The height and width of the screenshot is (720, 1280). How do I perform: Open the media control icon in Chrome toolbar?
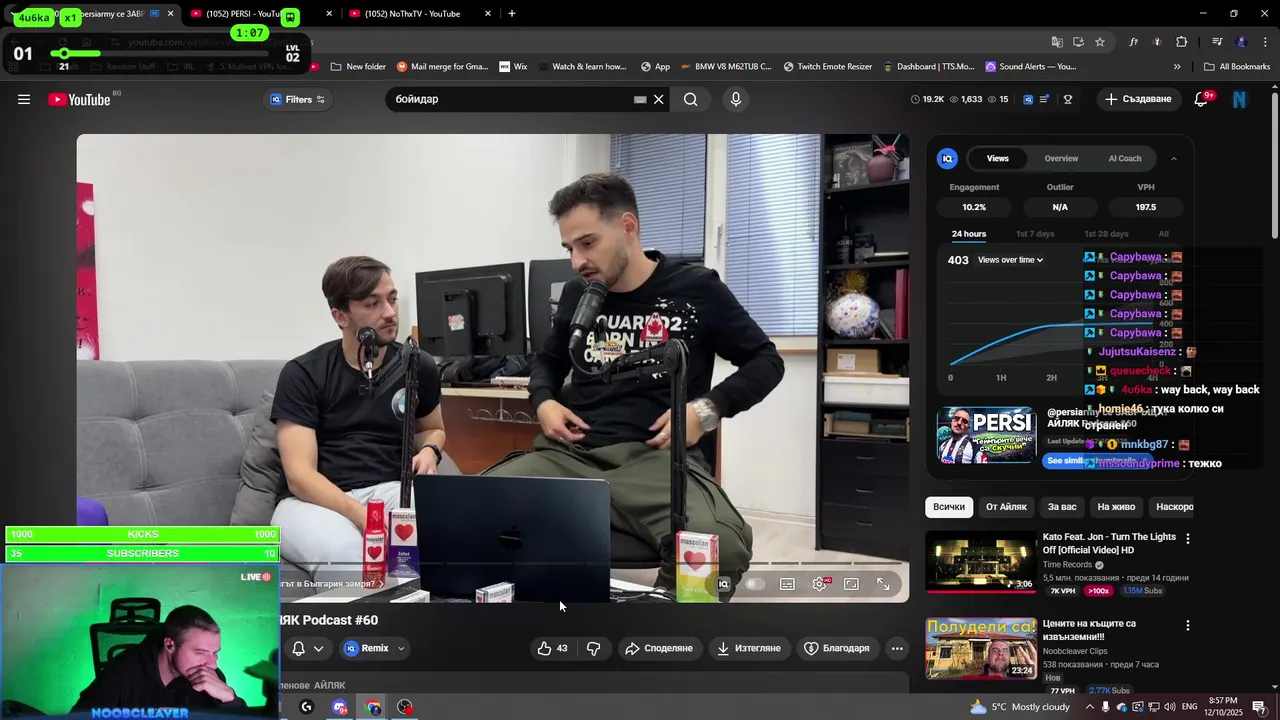coord(1217,42)
